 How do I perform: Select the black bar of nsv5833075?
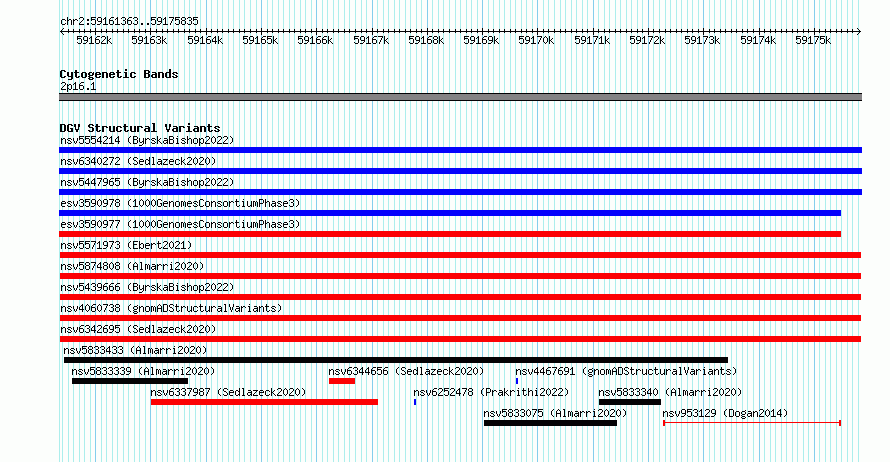click(x=551, y=423)
